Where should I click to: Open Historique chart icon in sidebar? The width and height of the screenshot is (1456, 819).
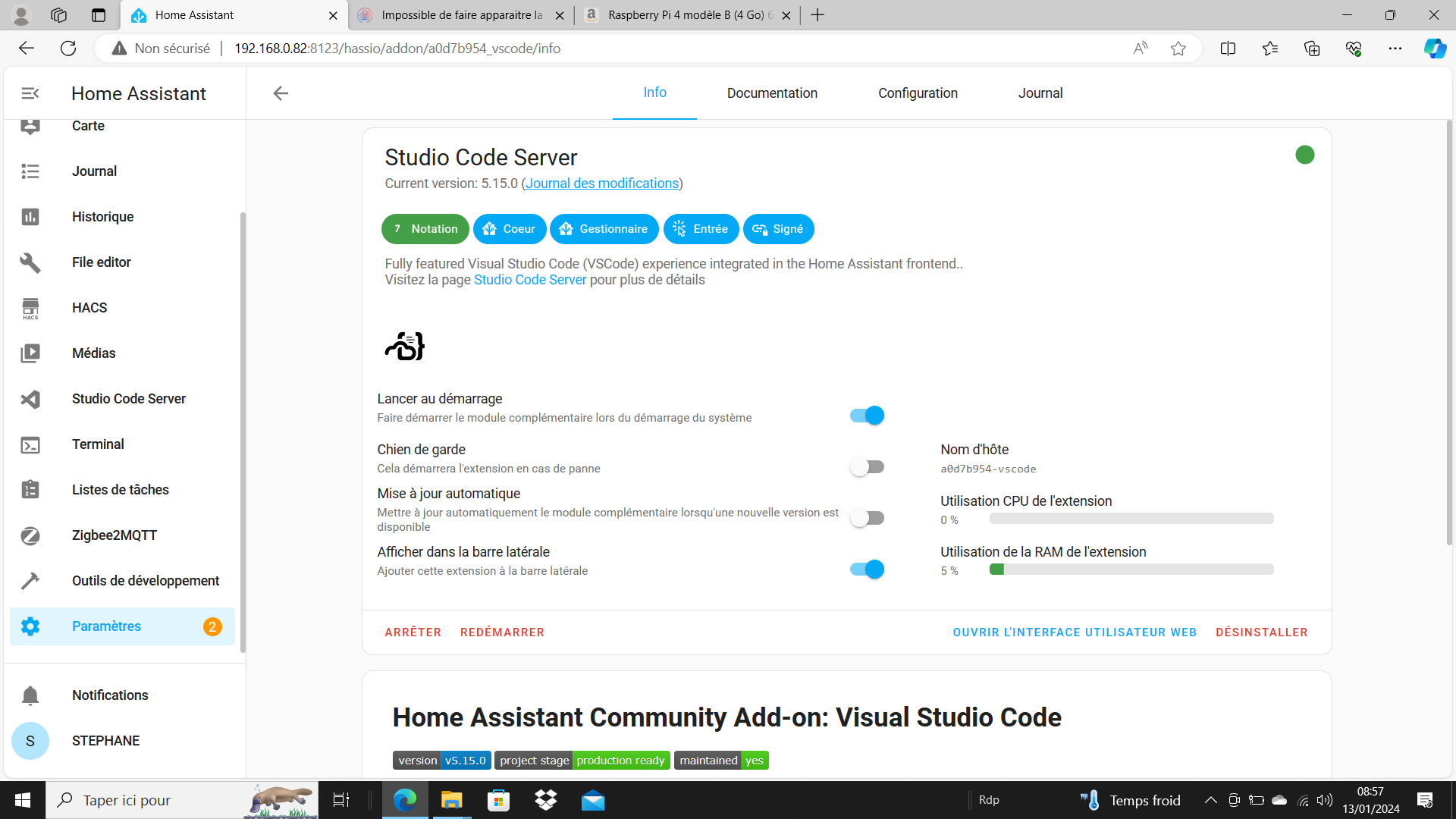coord(30,217)
